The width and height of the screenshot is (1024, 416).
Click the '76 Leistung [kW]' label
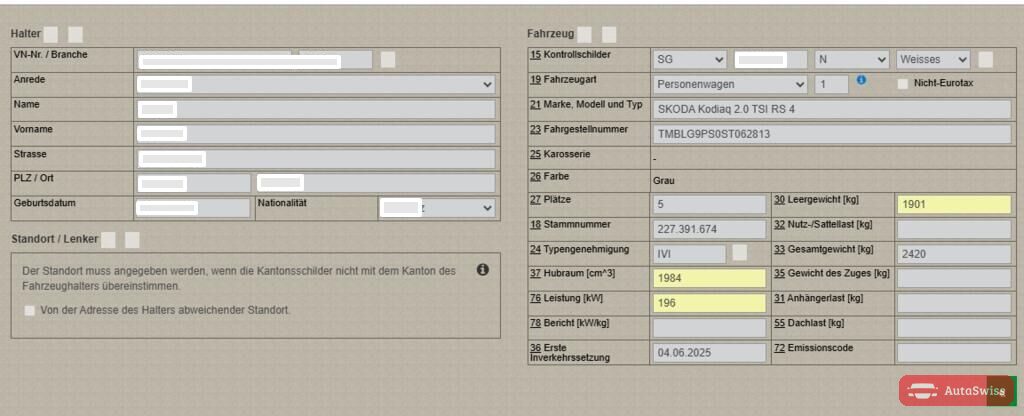click(566, 298)
